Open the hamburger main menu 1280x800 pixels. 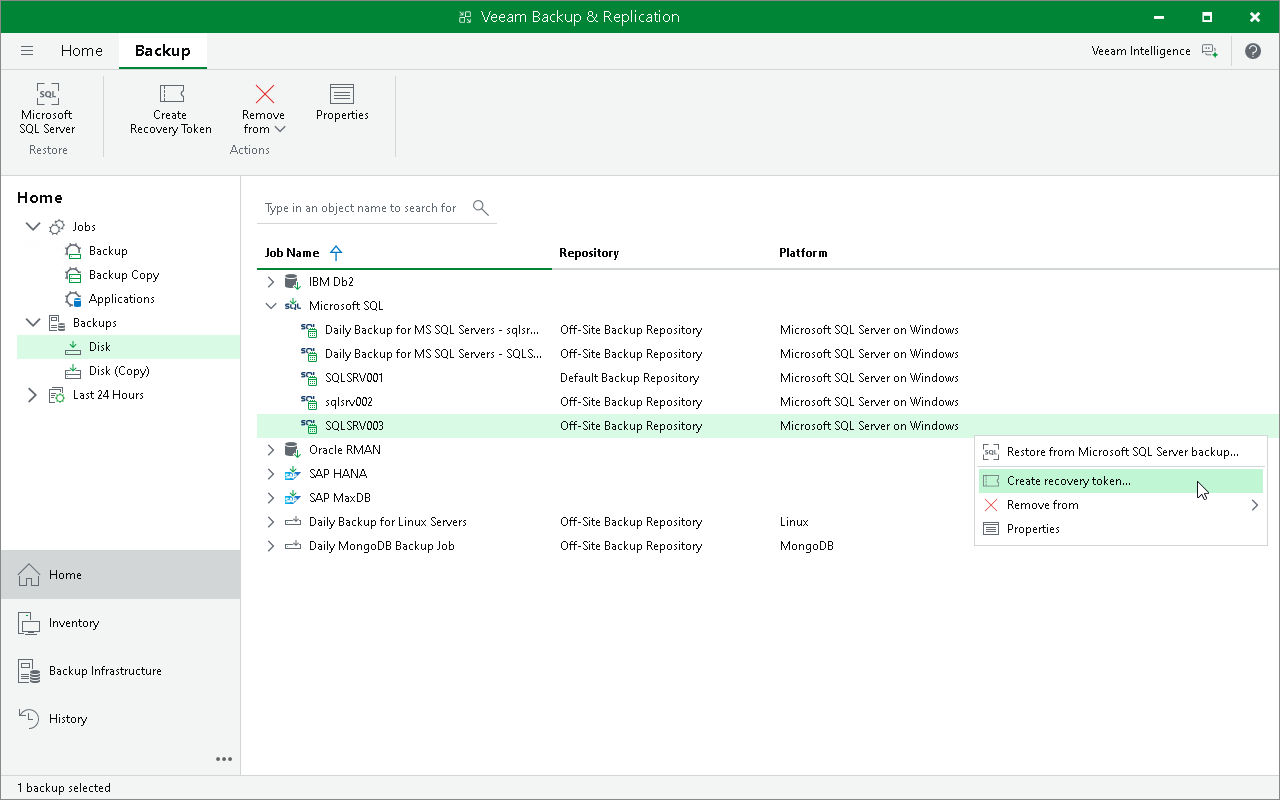[27, 51]
